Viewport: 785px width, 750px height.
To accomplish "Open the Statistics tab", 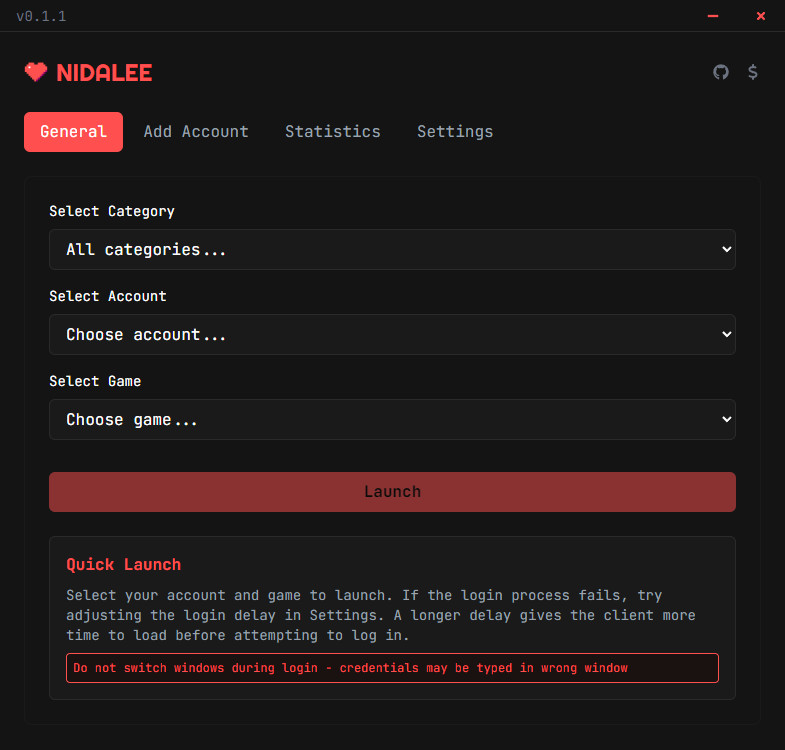I will [x=332, y=132].
